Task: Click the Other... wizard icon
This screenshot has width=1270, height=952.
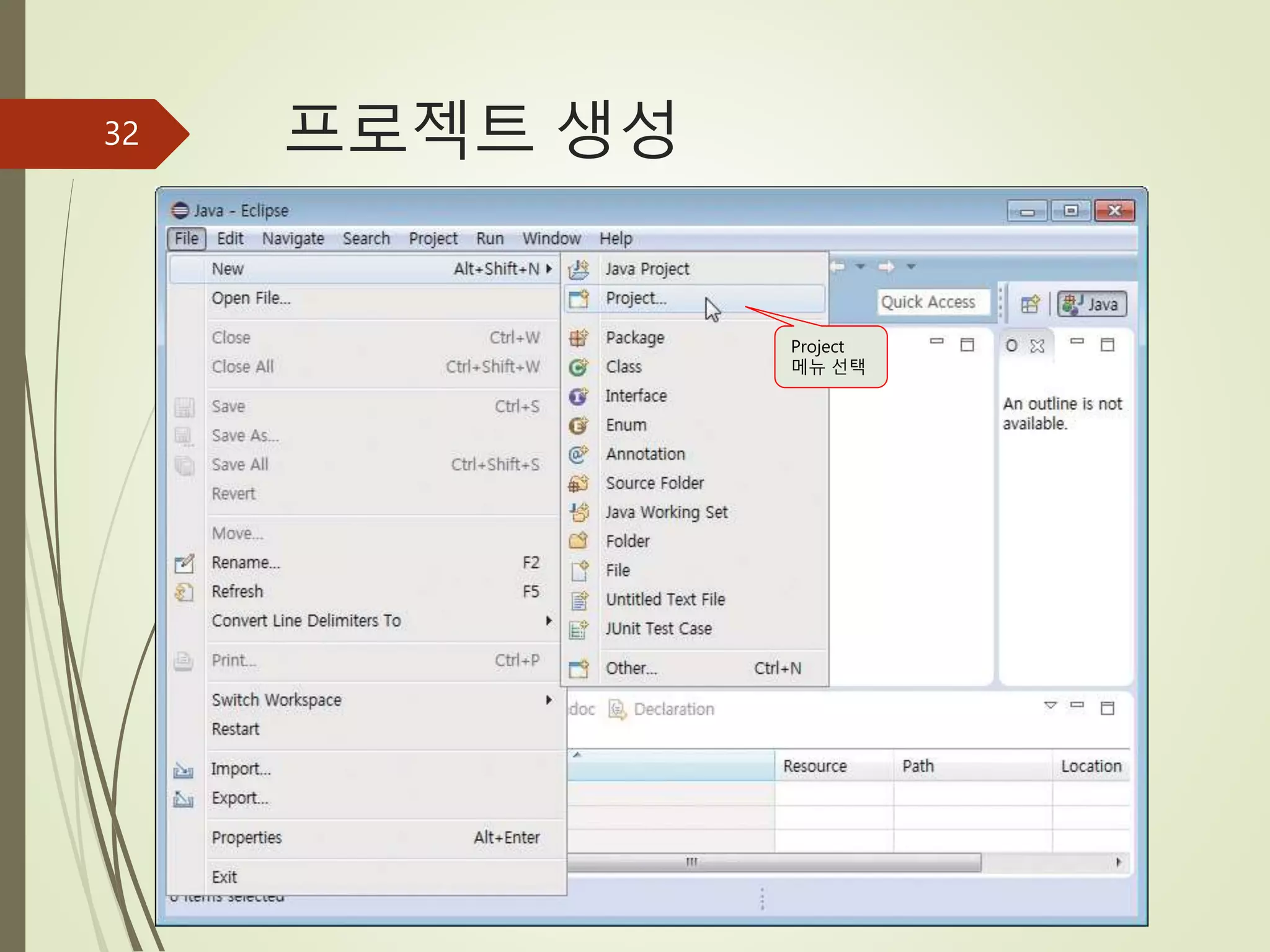Action: coord(579,669)
